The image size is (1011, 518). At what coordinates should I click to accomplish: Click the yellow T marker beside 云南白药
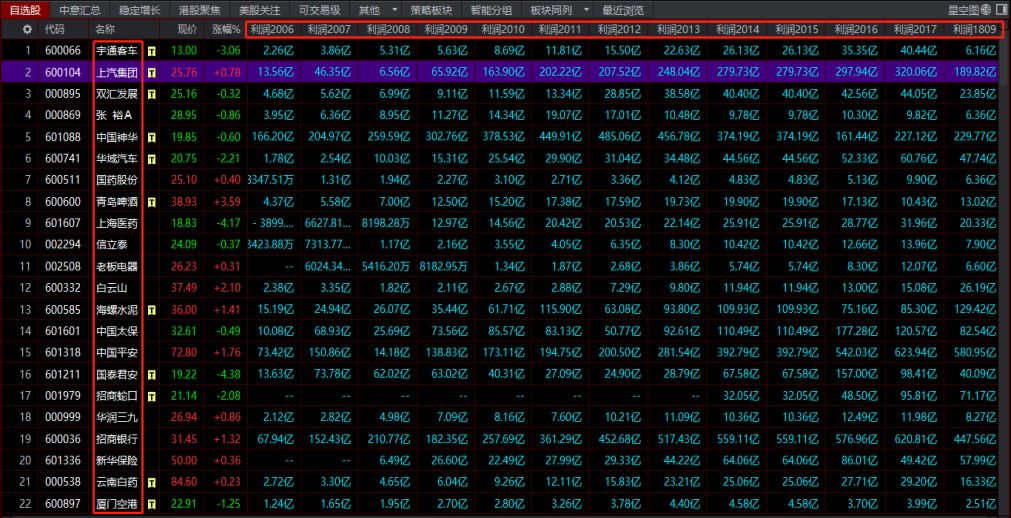tap(152, 483)
